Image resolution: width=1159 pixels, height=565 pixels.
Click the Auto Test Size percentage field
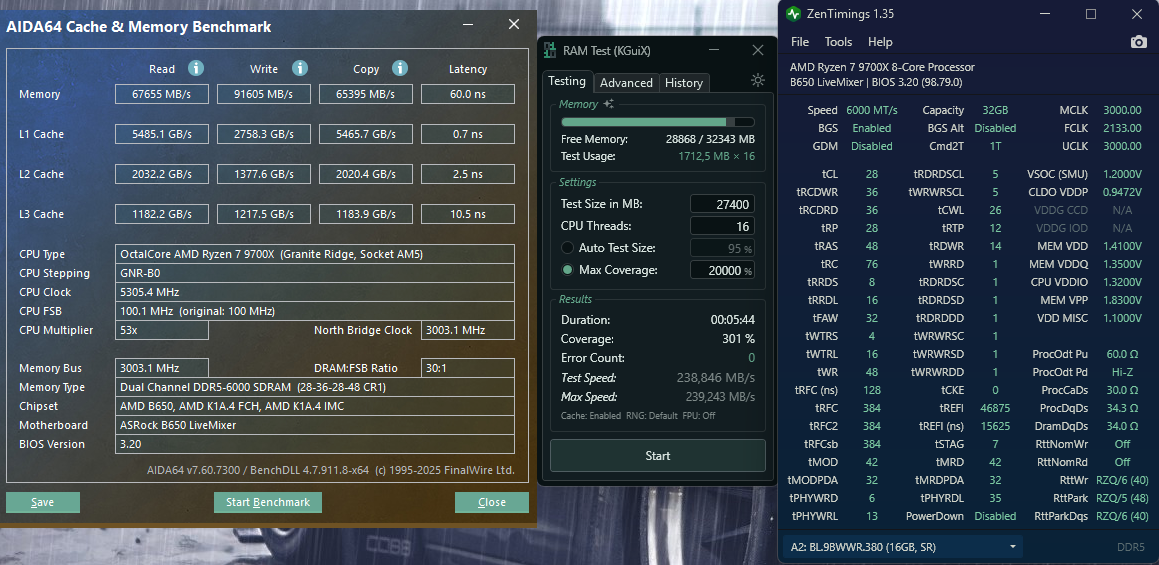tap(722, 248)
